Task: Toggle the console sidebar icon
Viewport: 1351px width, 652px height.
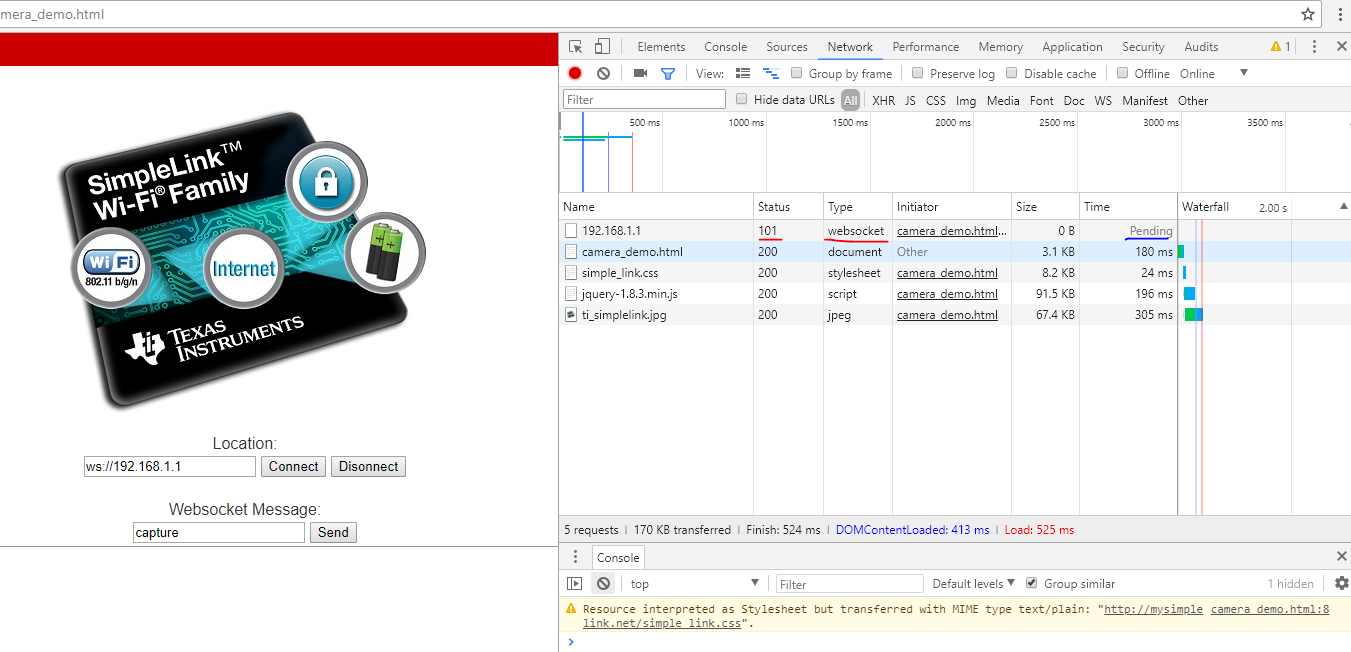Action: [574, 584]
